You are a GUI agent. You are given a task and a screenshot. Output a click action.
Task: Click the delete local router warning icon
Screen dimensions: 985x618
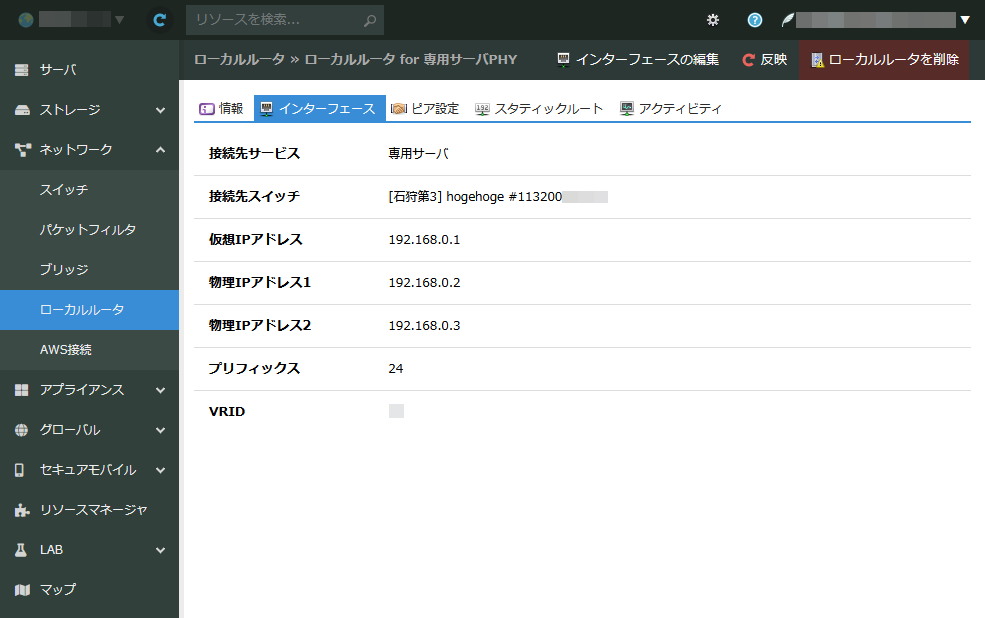pyautogui.click(x=817, y=60)
